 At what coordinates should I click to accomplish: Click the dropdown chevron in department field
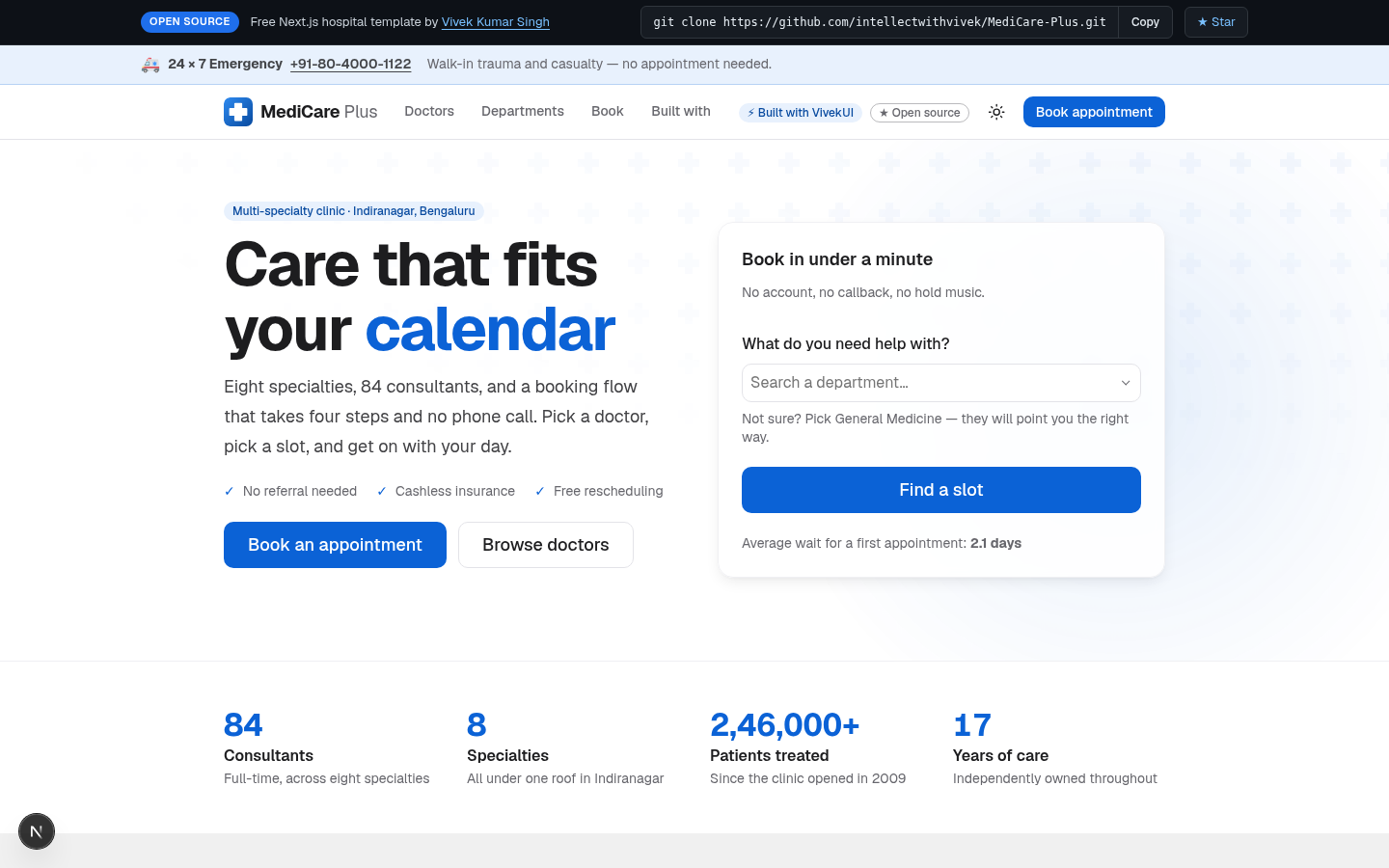click(1126, 383)
